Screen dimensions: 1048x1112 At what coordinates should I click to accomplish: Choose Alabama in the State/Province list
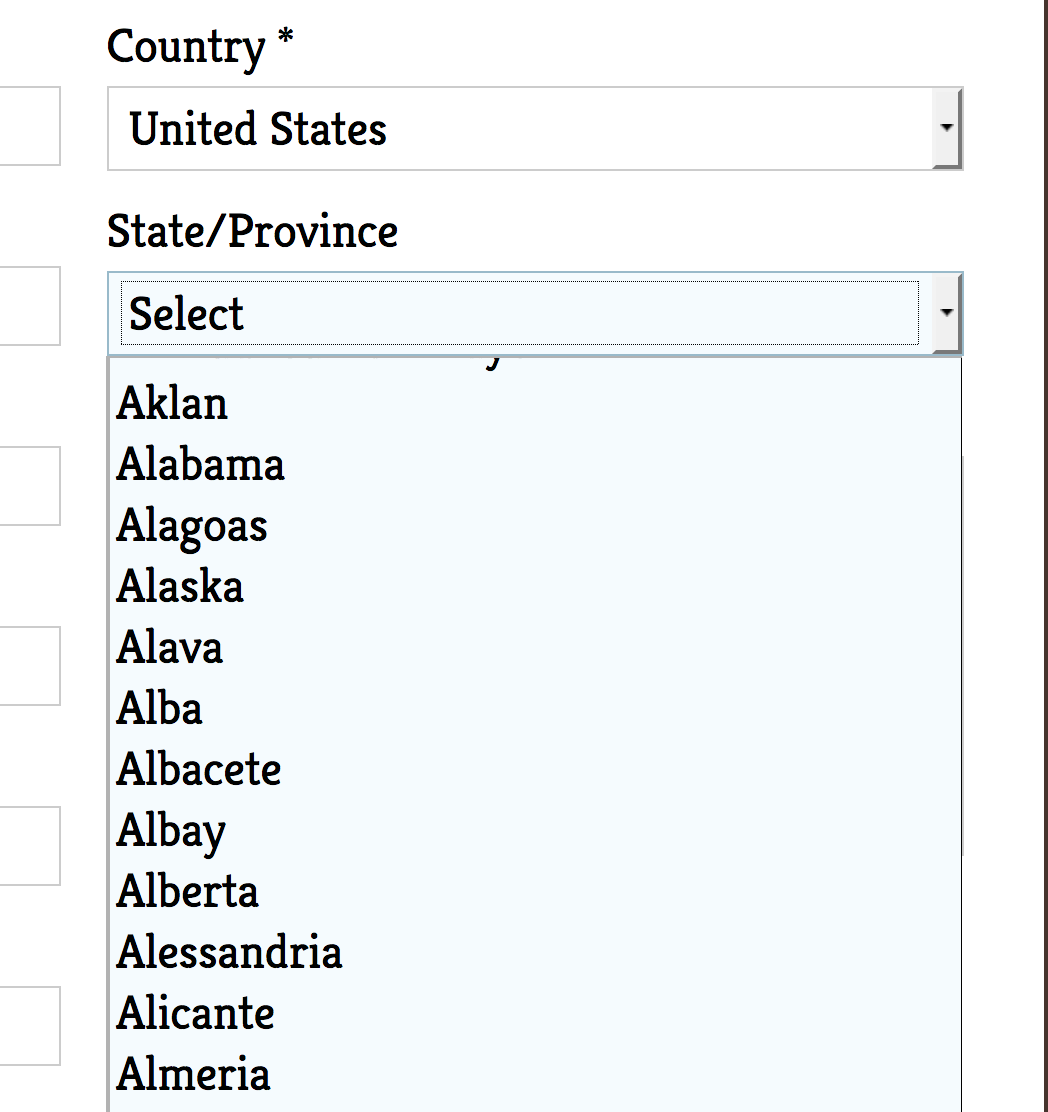pos(200,465)
